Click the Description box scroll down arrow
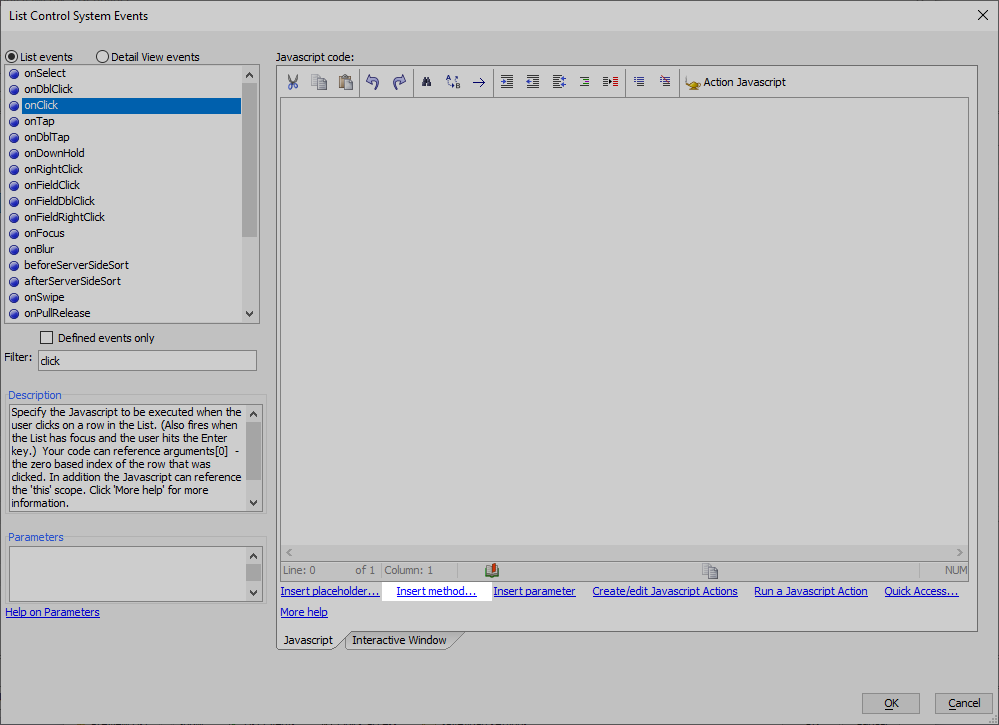 (x=254, y=503)
